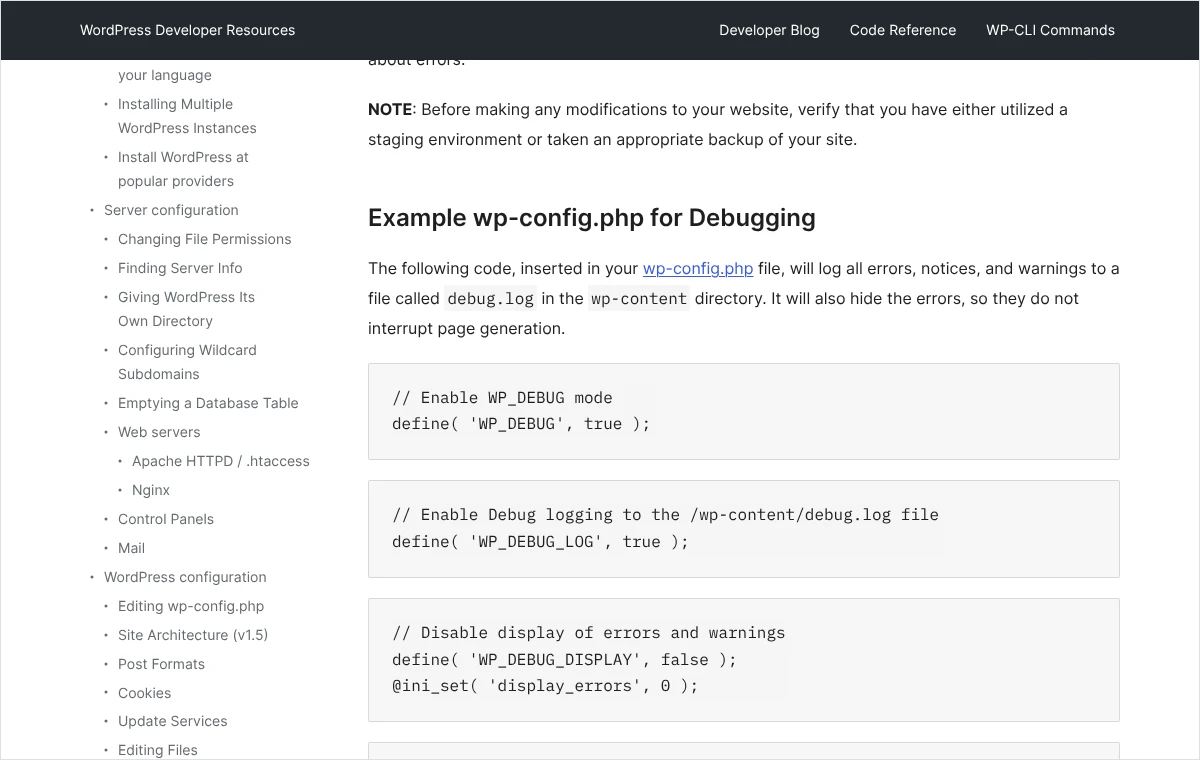Screen dimensions: 1200x760
Task: Select Server configuration in sidebar
Action: 171,210
